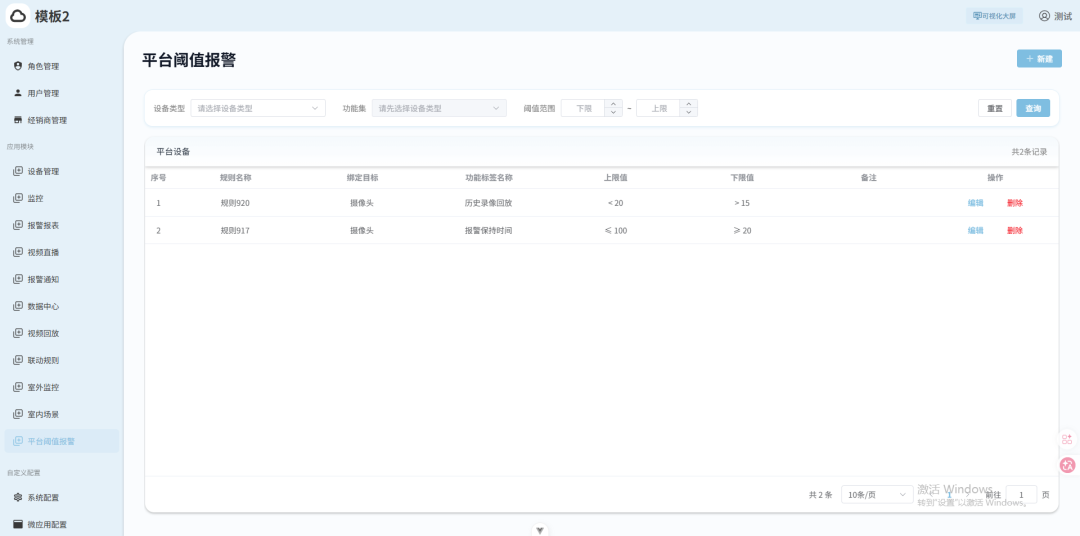Open the 功能集 dropdown

tap(439, 108)
